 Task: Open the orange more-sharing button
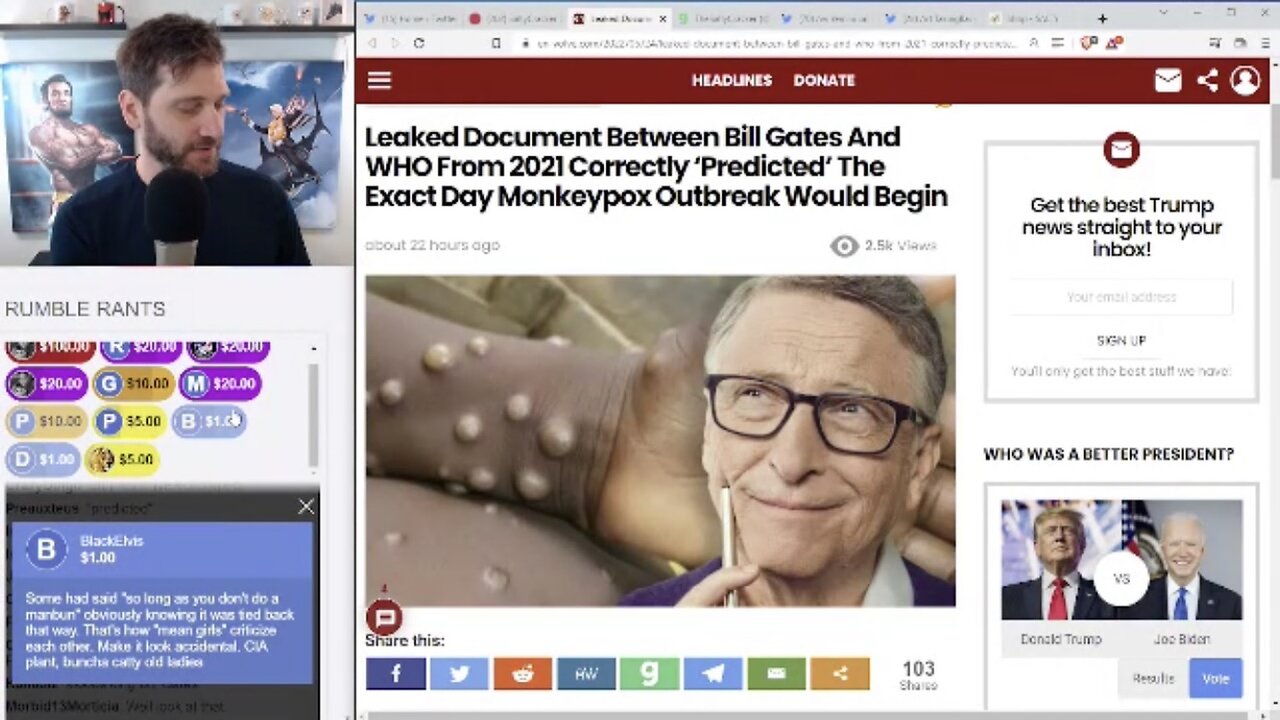(x=840, y=674)
